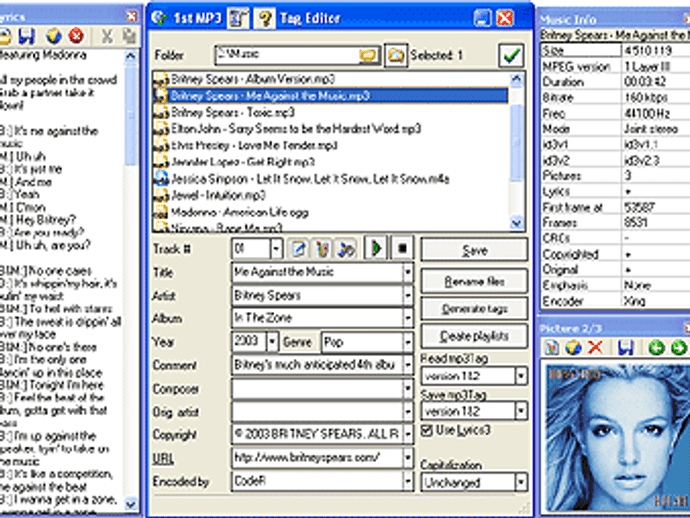Image resolution: width=690 pixels, height=518 pixels.
Task: Click the Create playlists button
Action: point(474,336)
